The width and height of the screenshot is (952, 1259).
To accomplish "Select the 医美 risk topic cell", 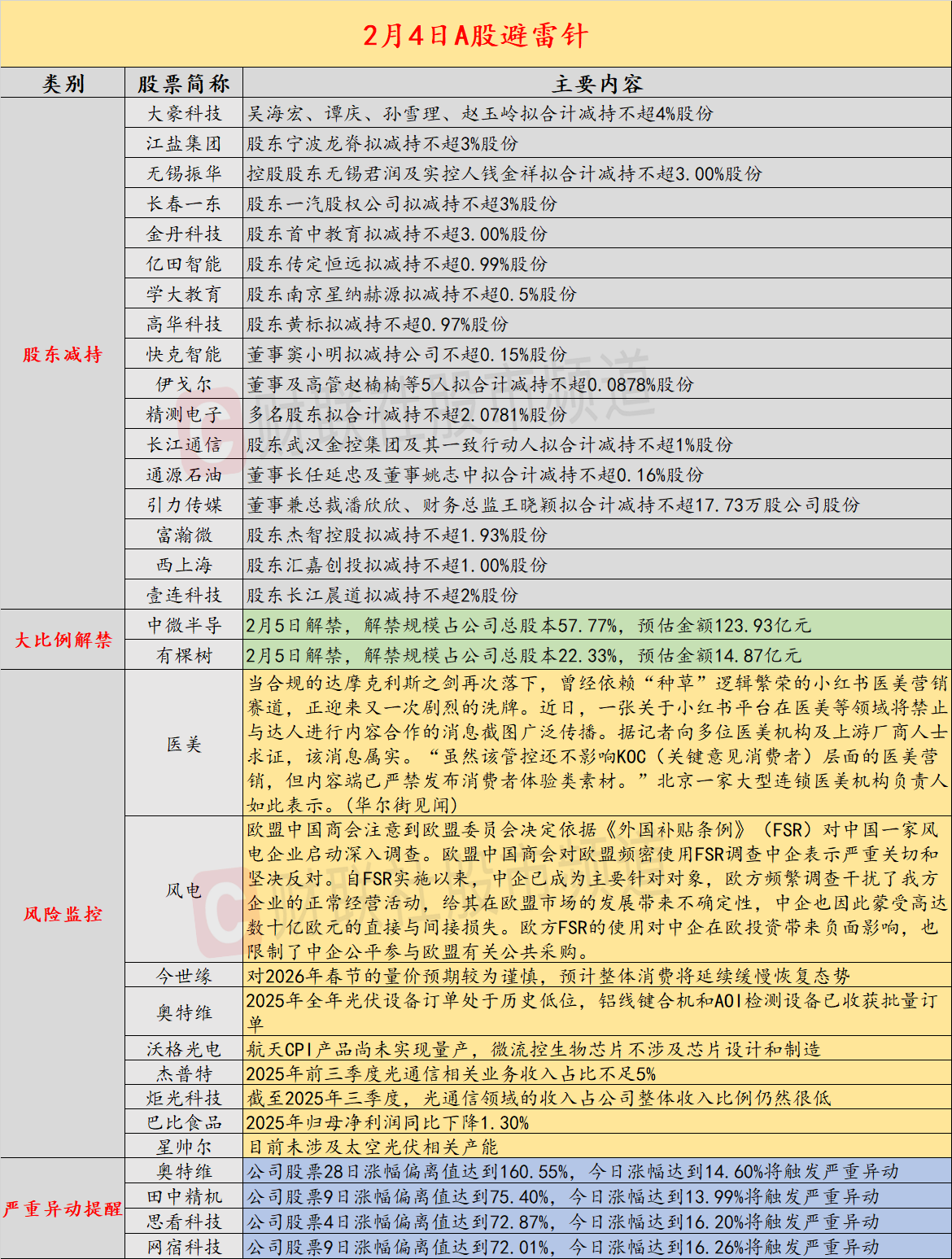I will click(x=184, y=744).
